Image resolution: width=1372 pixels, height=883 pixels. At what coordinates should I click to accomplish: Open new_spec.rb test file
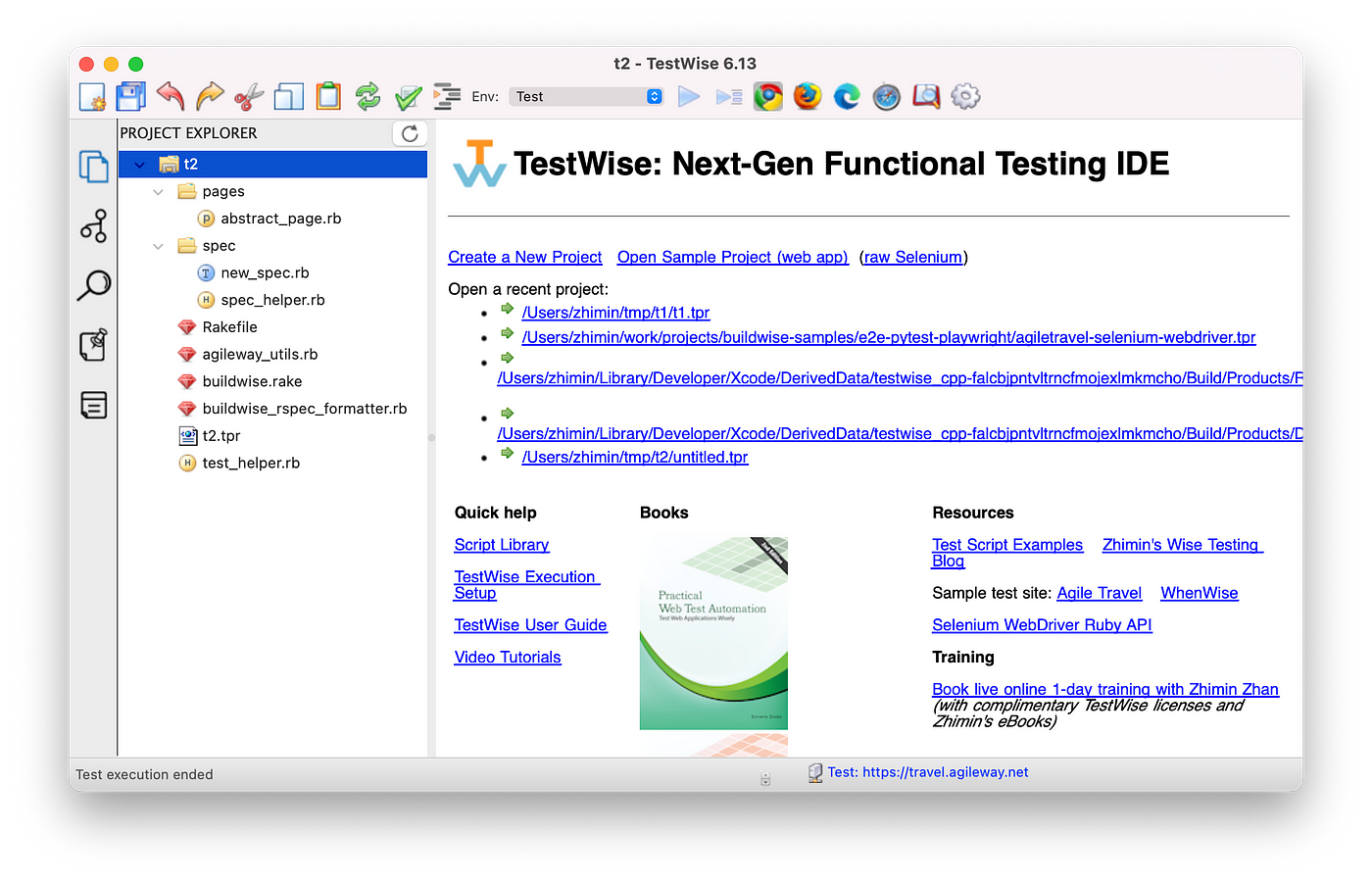click(265, 272)
